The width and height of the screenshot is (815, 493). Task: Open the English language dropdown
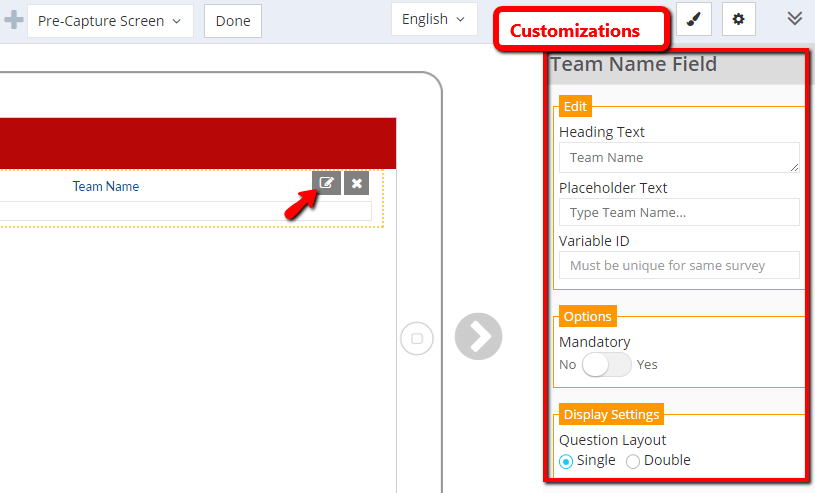point(434,19)
